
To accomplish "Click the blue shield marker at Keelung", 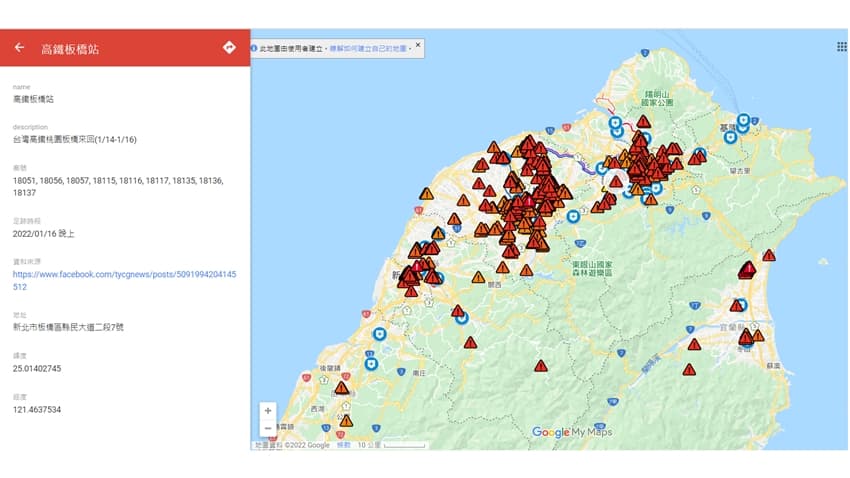I will 744,120.
